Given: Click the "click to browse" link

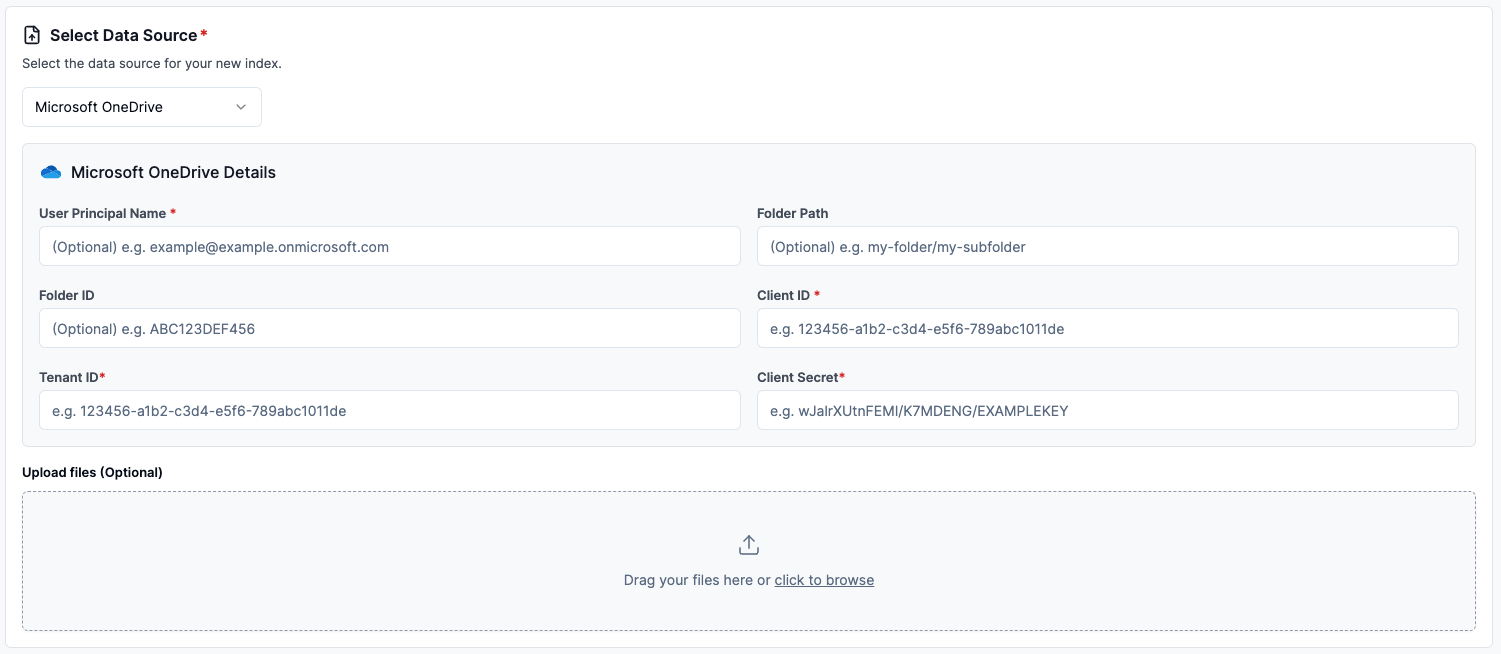Looking at the screenshot, I should pos(824,580).
